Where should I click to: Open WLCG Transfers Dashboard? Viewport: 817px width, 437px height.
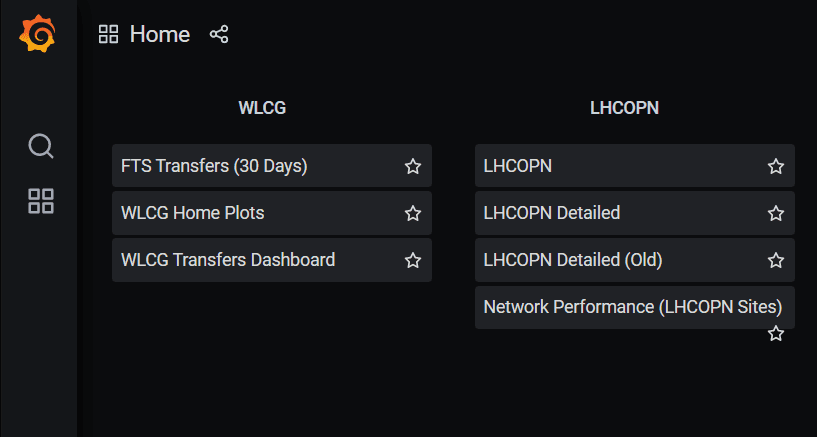228,260
